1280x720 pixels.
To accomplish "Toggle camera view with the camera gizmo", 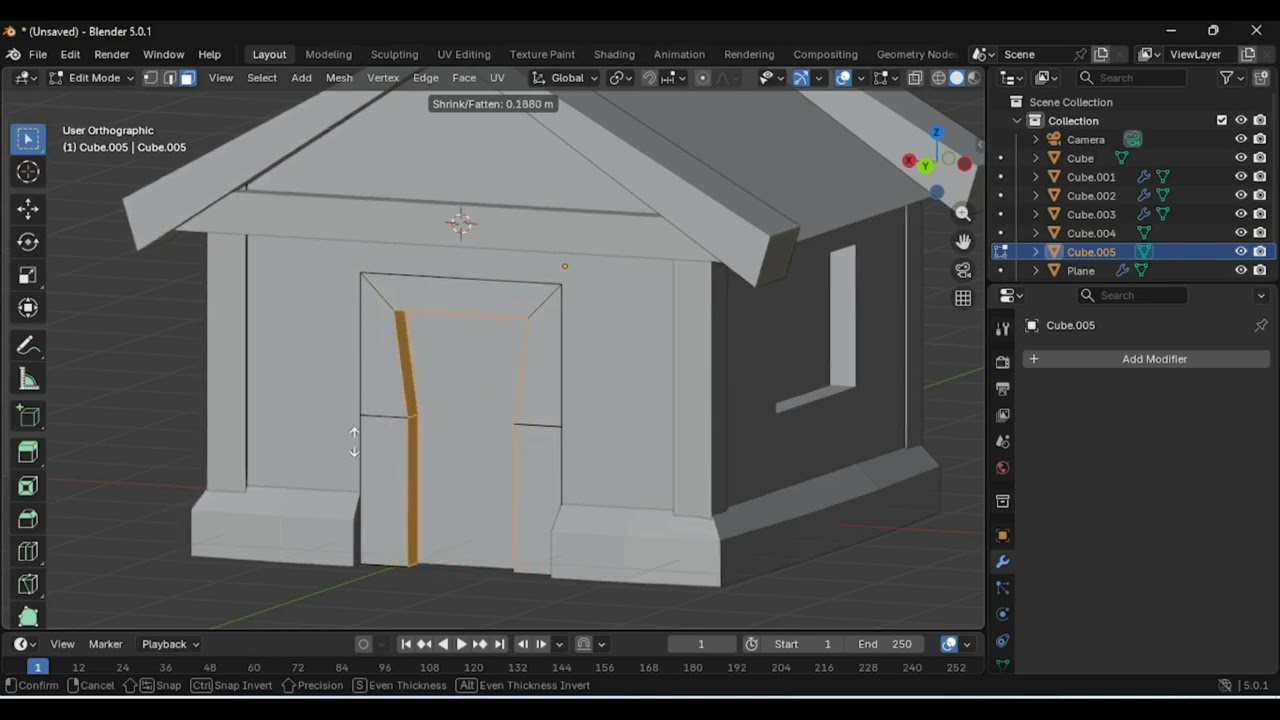I will coord(963,270).
